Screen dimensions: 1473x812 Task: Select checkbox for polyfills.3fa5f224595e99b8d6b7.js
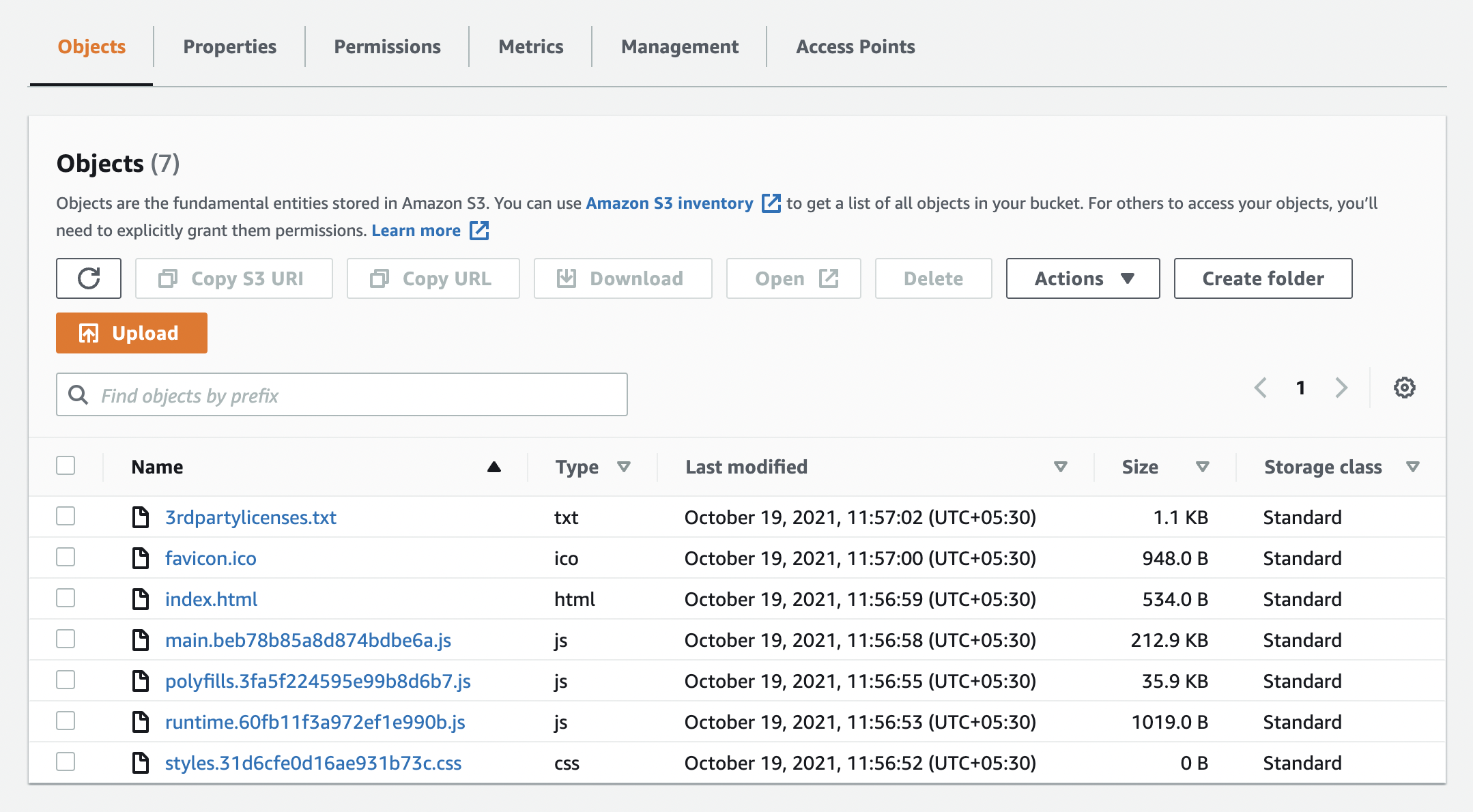(x=66, y=680)
